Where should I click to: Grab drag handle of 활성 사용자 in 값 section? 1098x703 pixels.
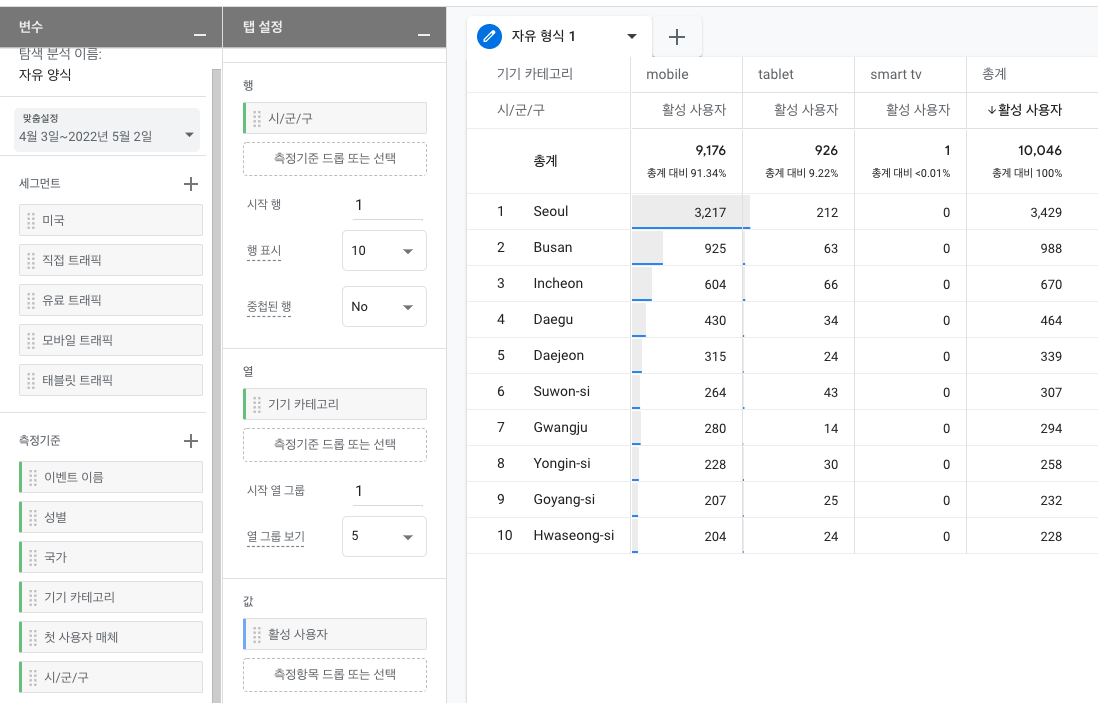pos(257,634)
